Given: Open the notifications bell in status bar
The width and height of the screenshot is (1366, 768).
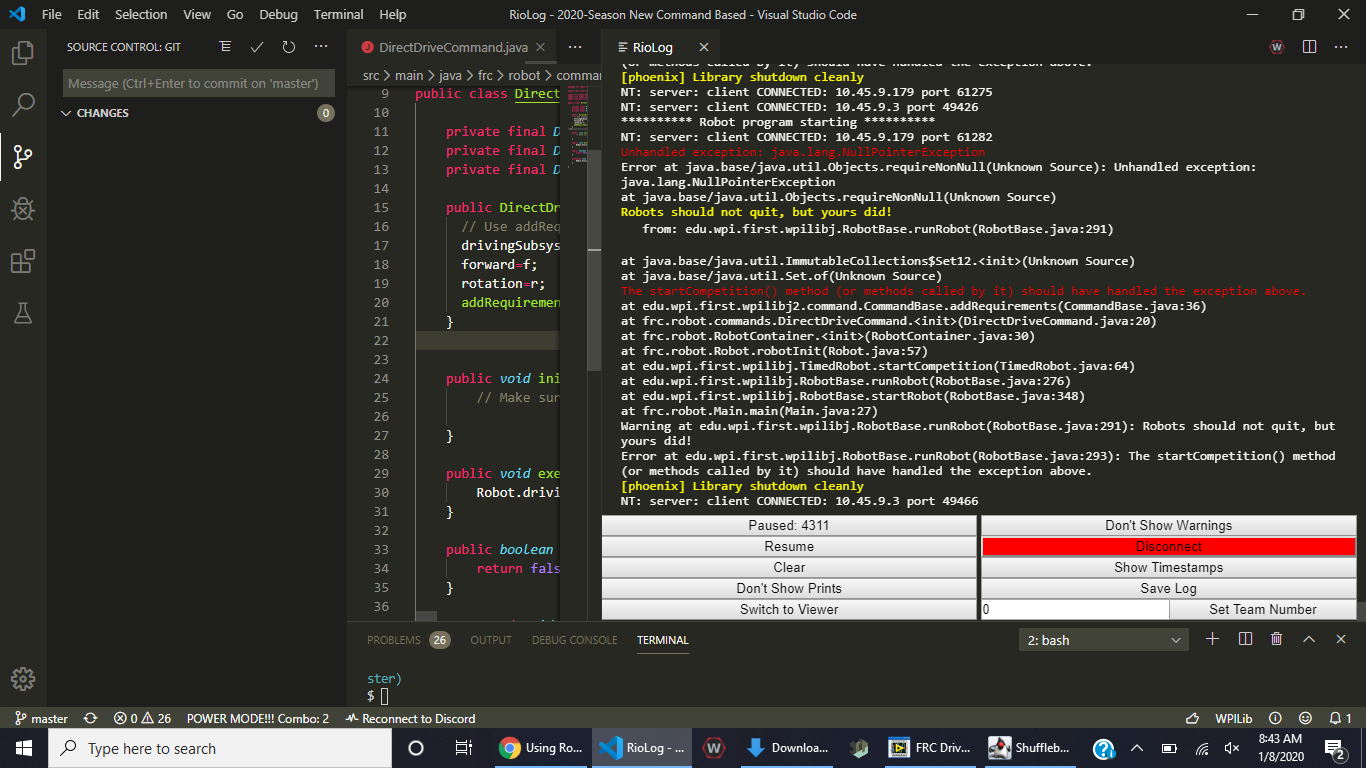Looking at the screenshot, I should tap(1340, 718).
